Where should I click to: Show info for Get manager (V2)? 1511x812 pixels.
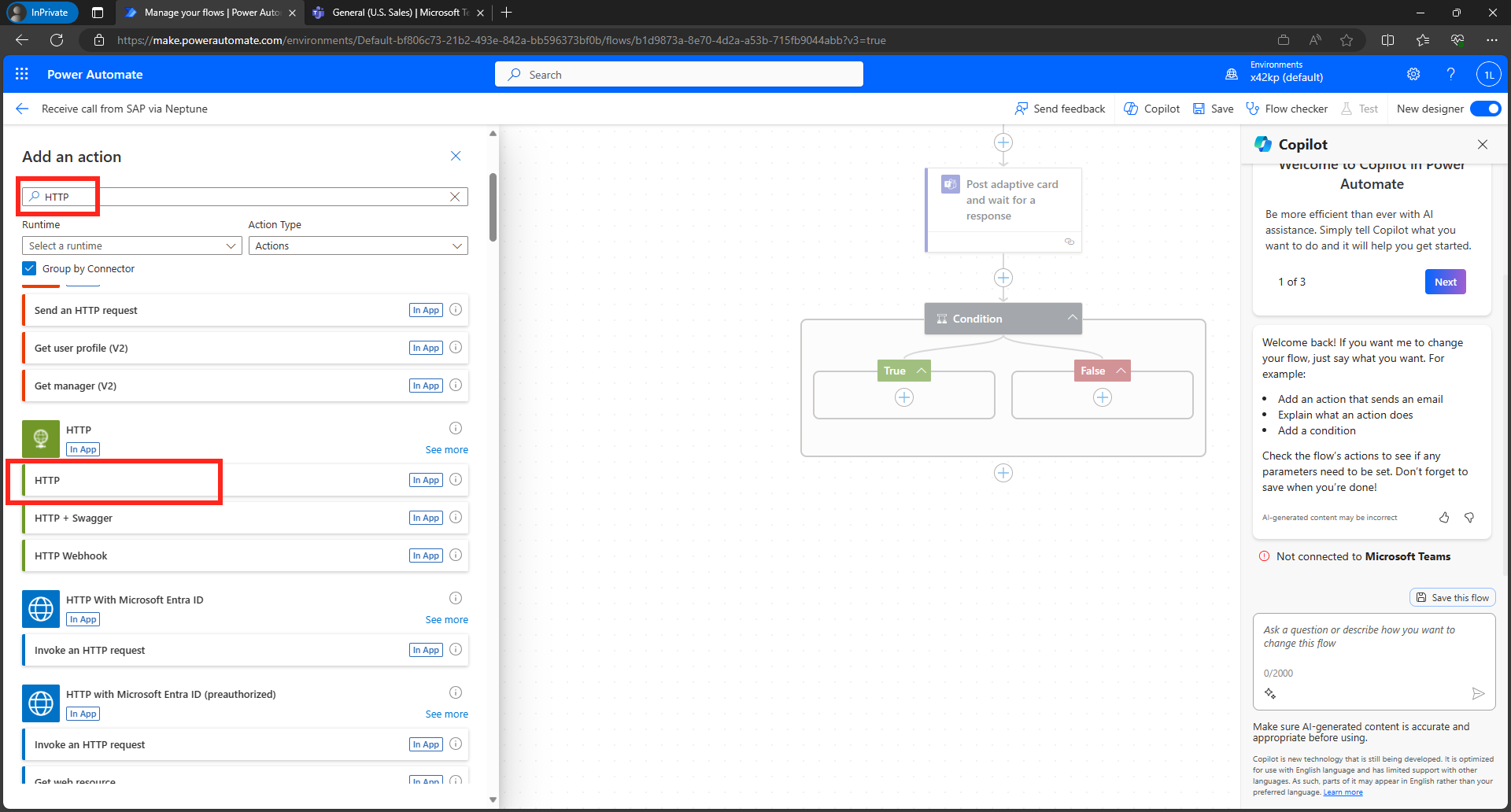point(456,386)
